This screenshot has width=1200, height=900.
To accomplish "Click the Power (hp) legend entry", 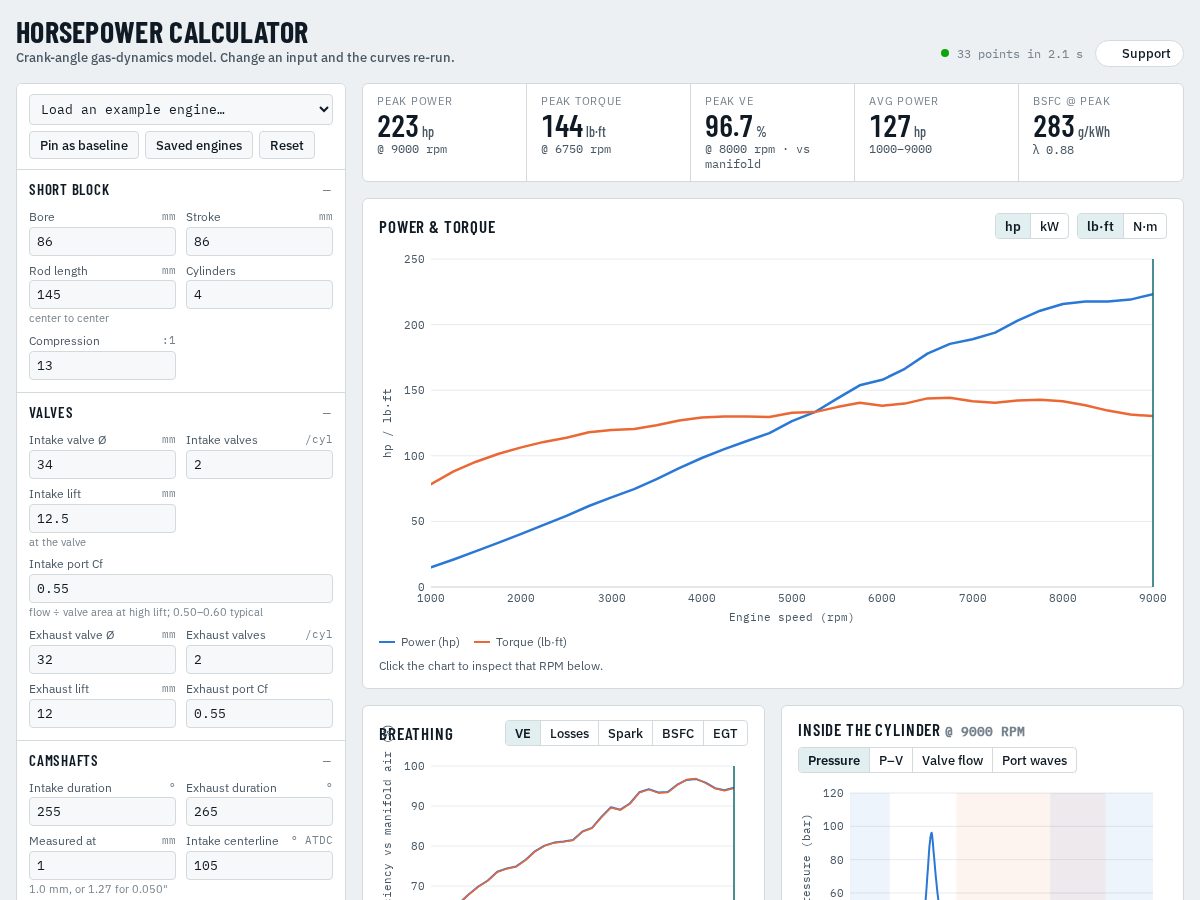I will (x=419, y=642).
